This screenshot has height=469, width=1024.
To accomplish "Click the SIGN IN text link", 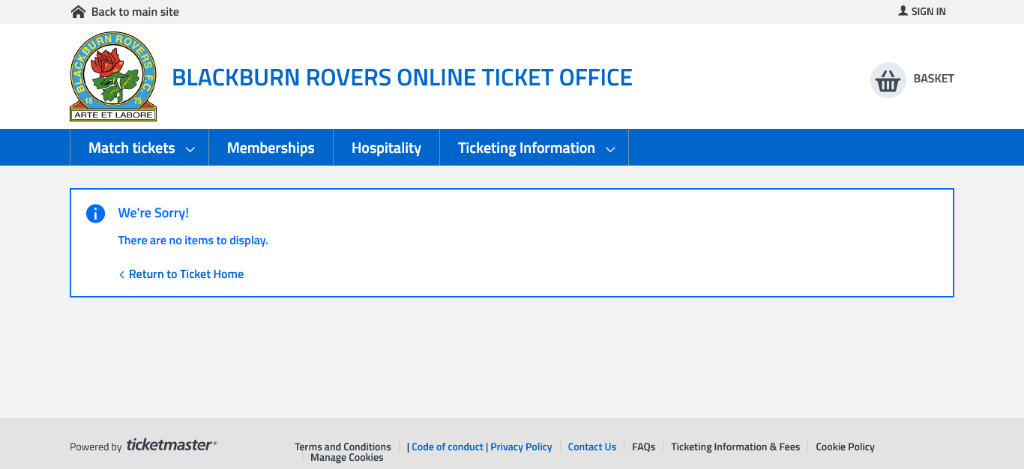I will click(x=928, y=12).
